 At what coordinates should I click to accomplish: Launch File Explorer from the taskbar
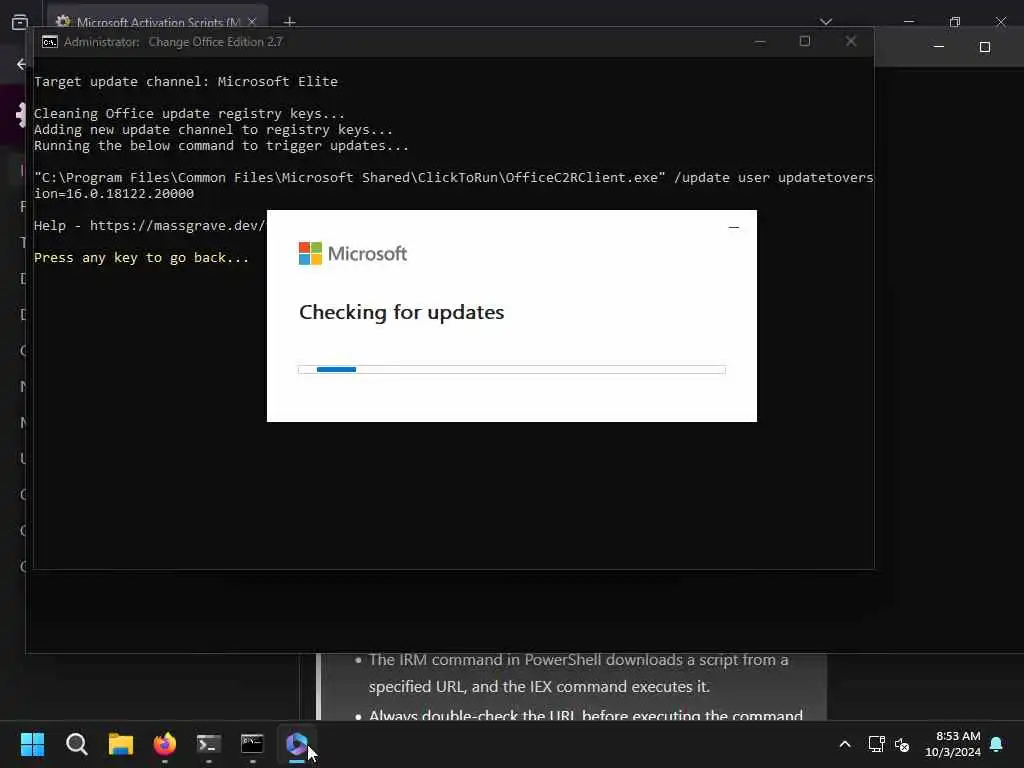121,744
